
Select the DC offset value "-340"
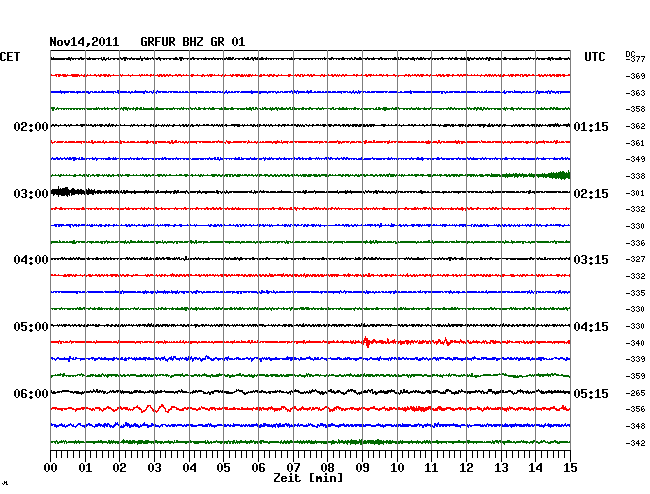pyautogui.click(x=635, y=343)
